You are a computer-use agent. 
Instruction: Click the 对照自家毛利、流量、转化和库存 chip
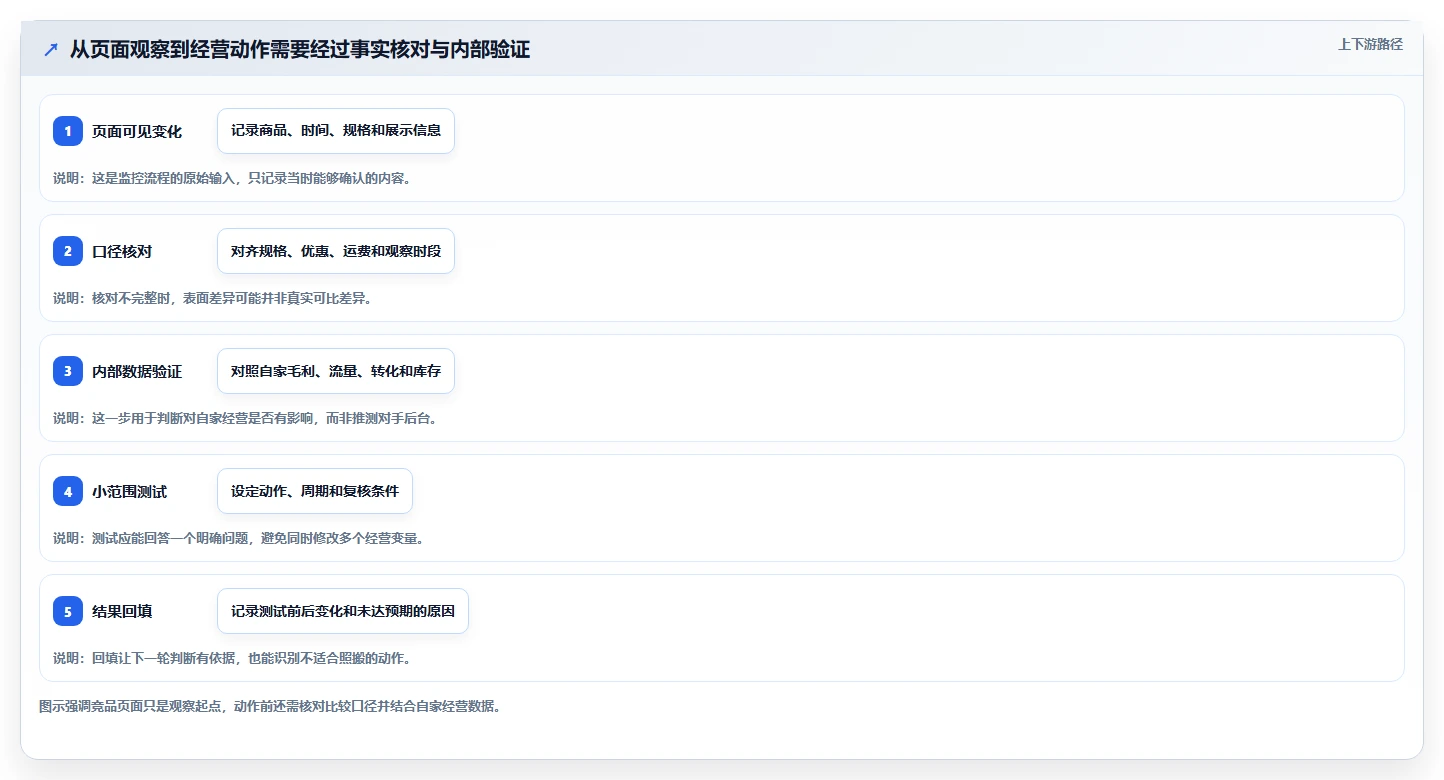pyautogui.click(x=336, y=371)
